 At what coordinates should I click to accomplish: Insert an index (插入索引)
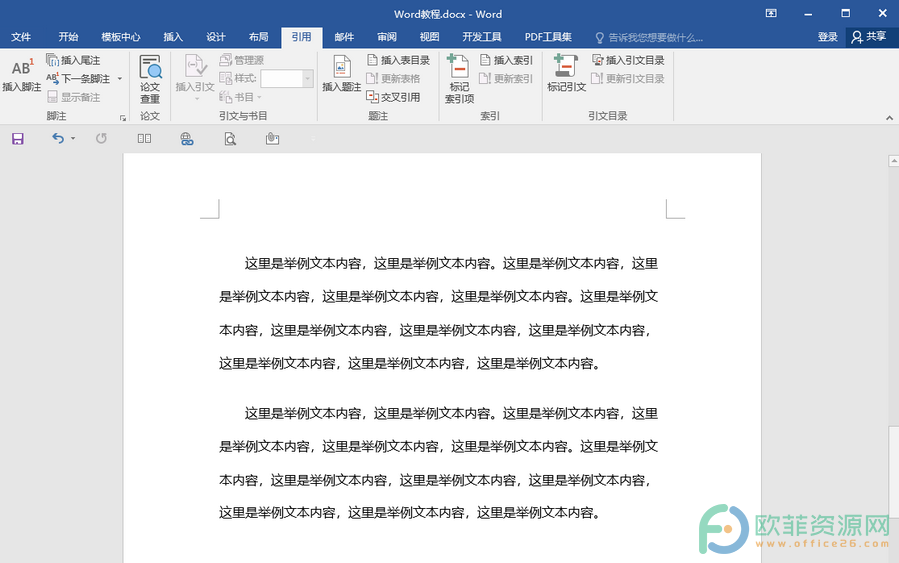506,60
